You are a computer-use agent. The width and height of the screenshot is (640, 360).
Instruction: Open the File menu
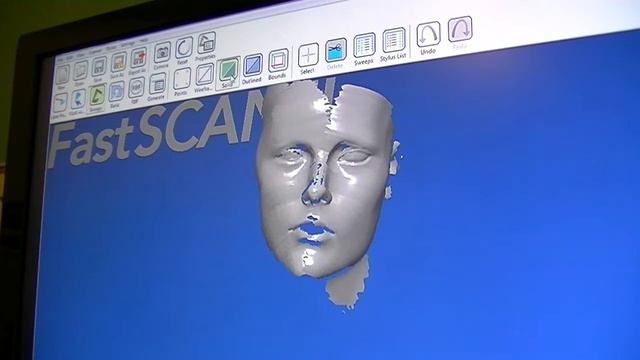(x=60, y=59)
